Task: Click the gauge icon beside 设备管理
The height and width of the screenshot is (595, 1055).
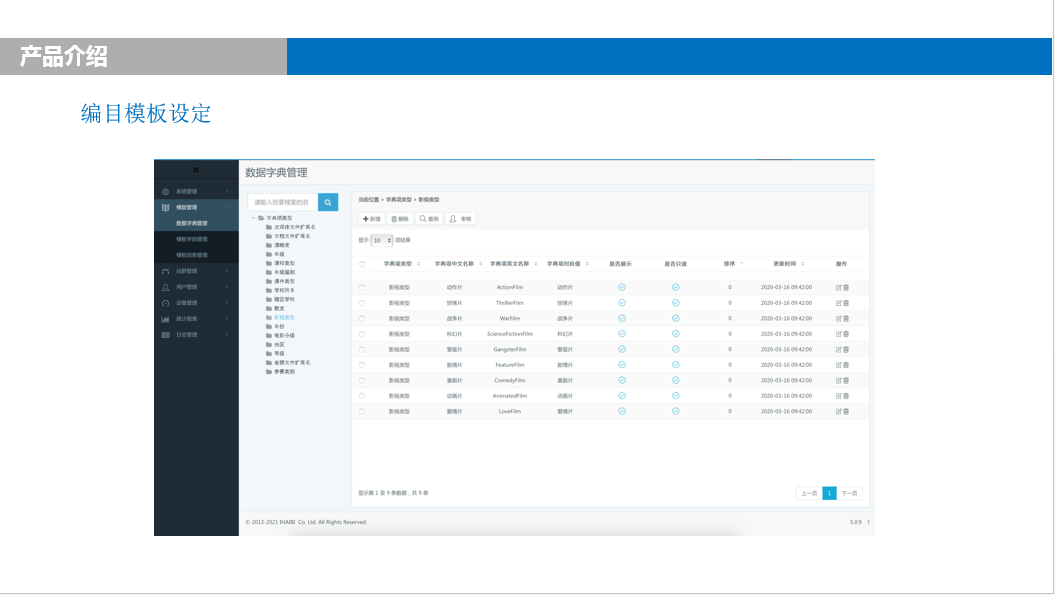Action: coord(166,303)
